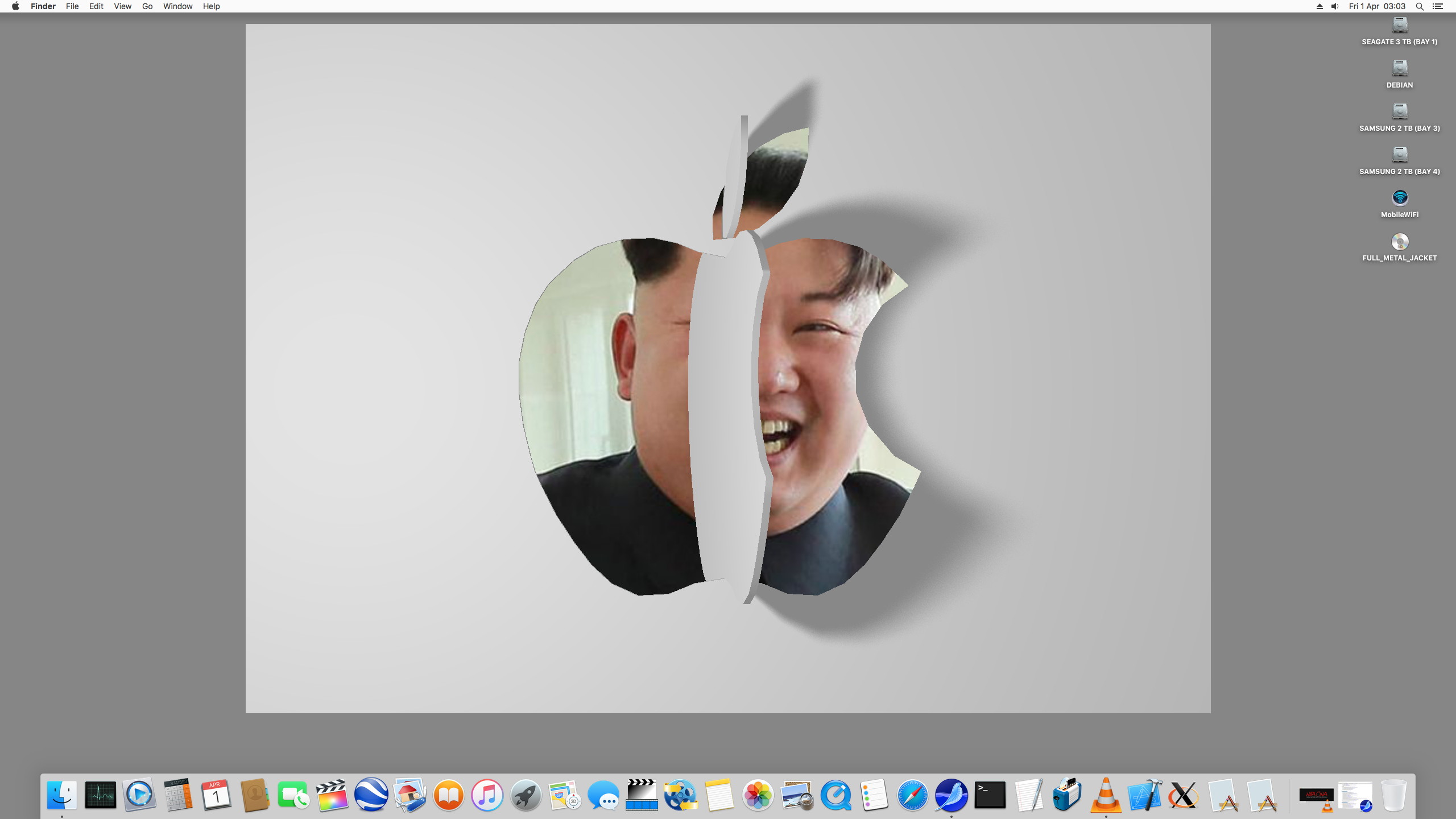
Task: Open iTunes from the Dock
Action: point(487,795)
